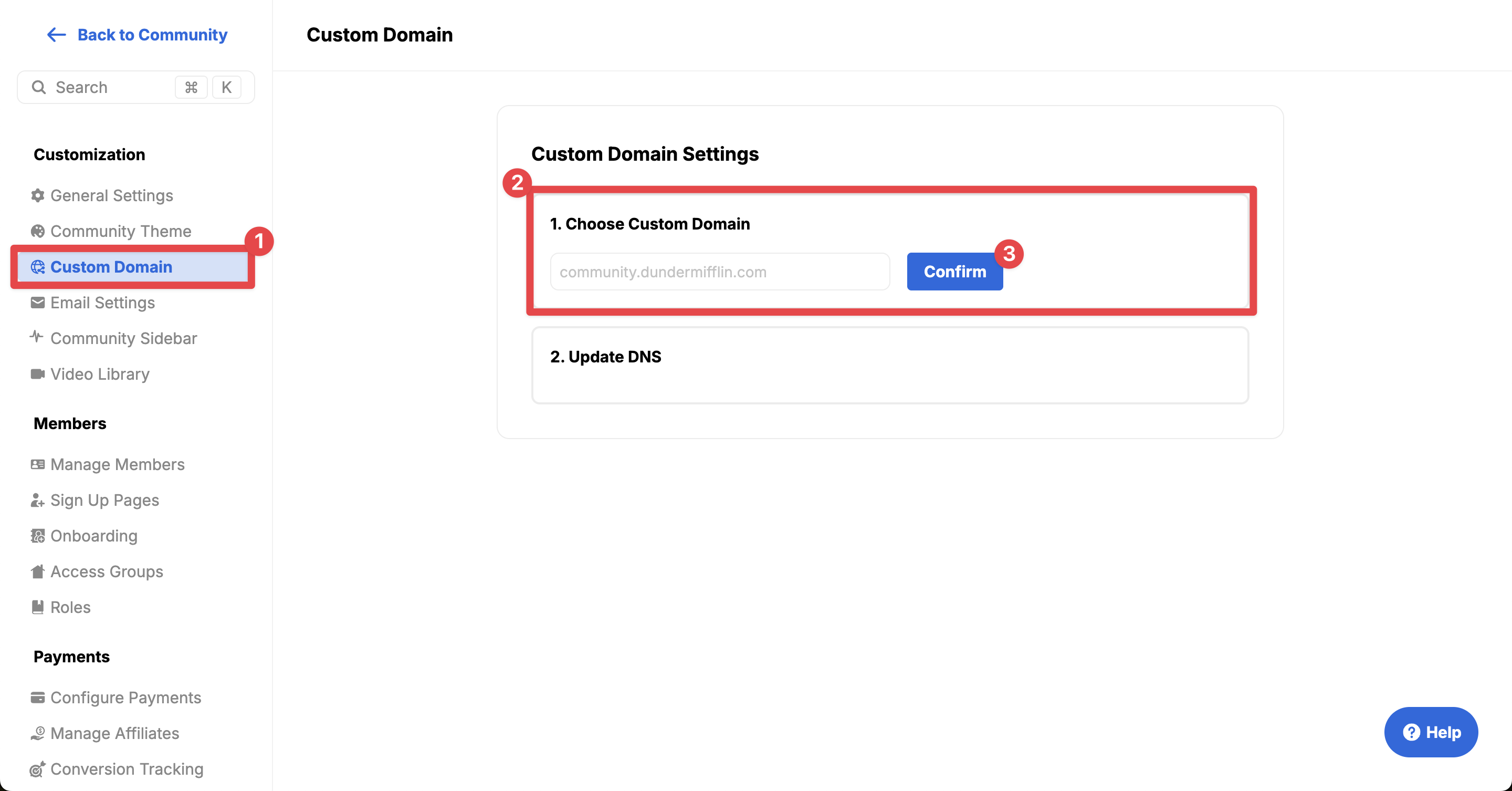
Task: Click the Sign Up Pages user-plus icon
Action: click(x=38, y=501)
